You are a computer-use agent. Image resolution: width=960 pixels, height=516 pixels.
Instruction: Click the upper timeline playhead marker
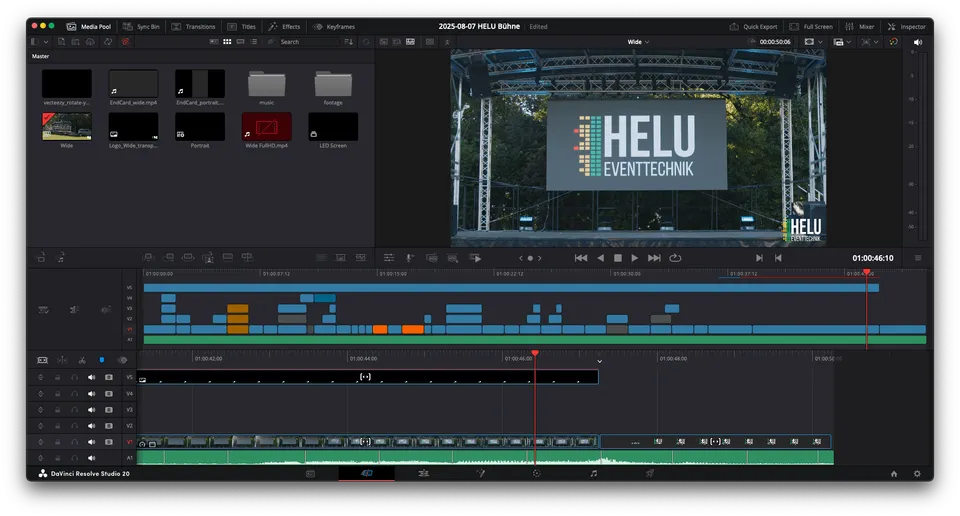[866, 272]
